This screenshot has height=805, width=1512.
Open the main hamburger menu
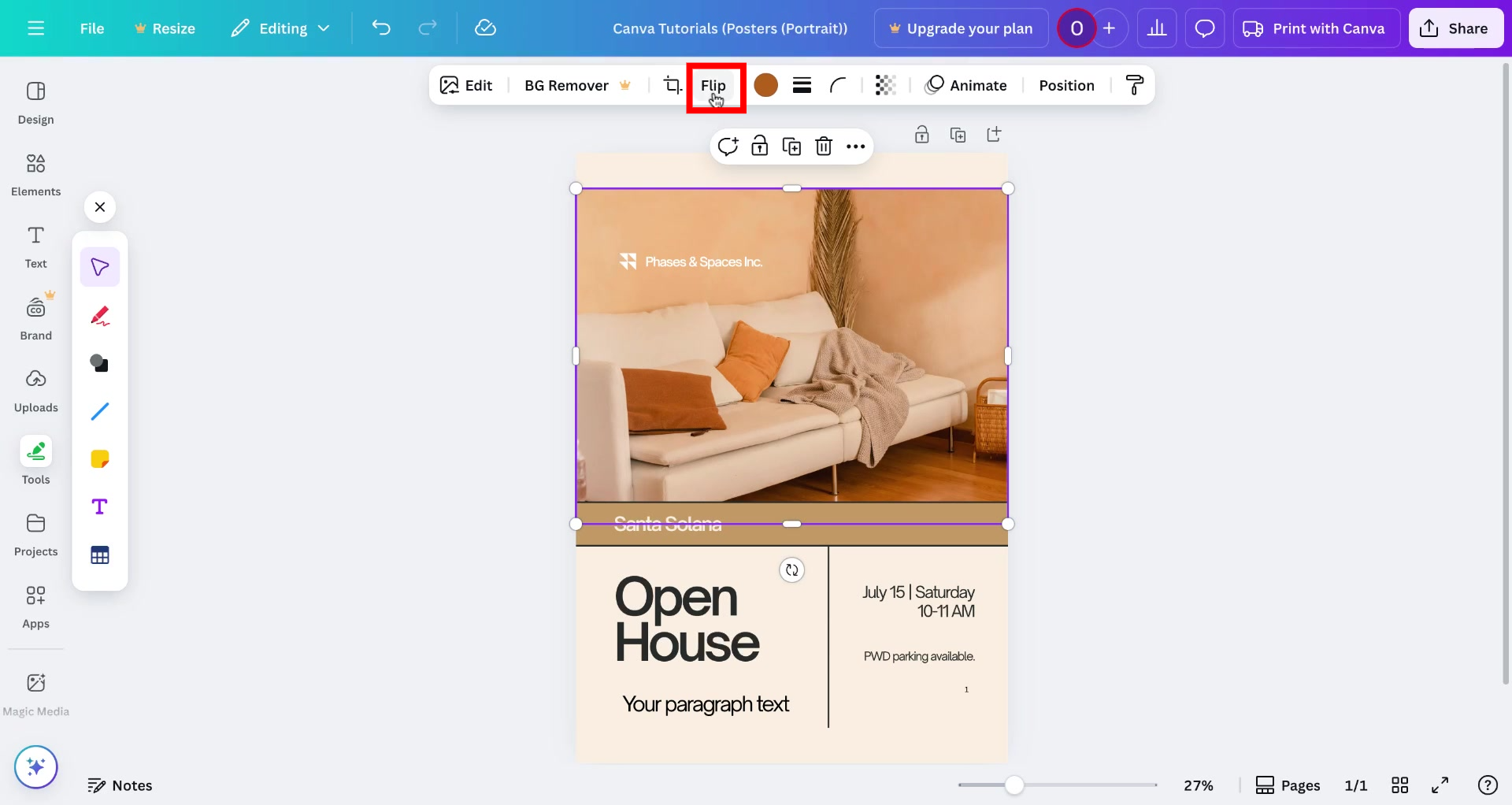coord(35,28)
